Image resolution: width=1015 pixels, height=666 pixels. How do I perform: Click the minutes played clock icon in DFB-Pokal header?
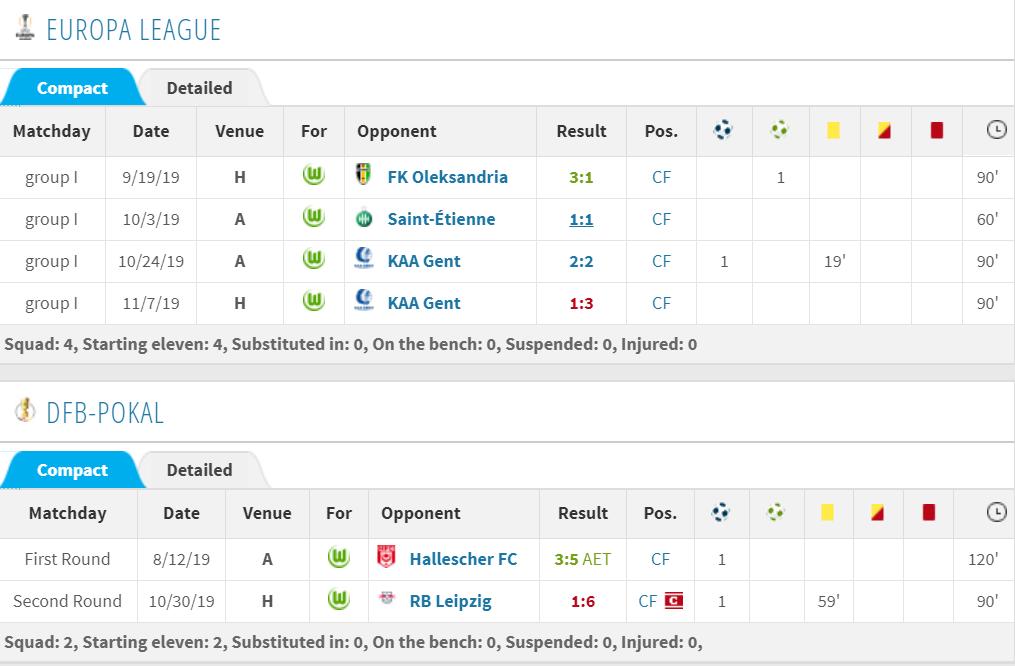(996, 512)
